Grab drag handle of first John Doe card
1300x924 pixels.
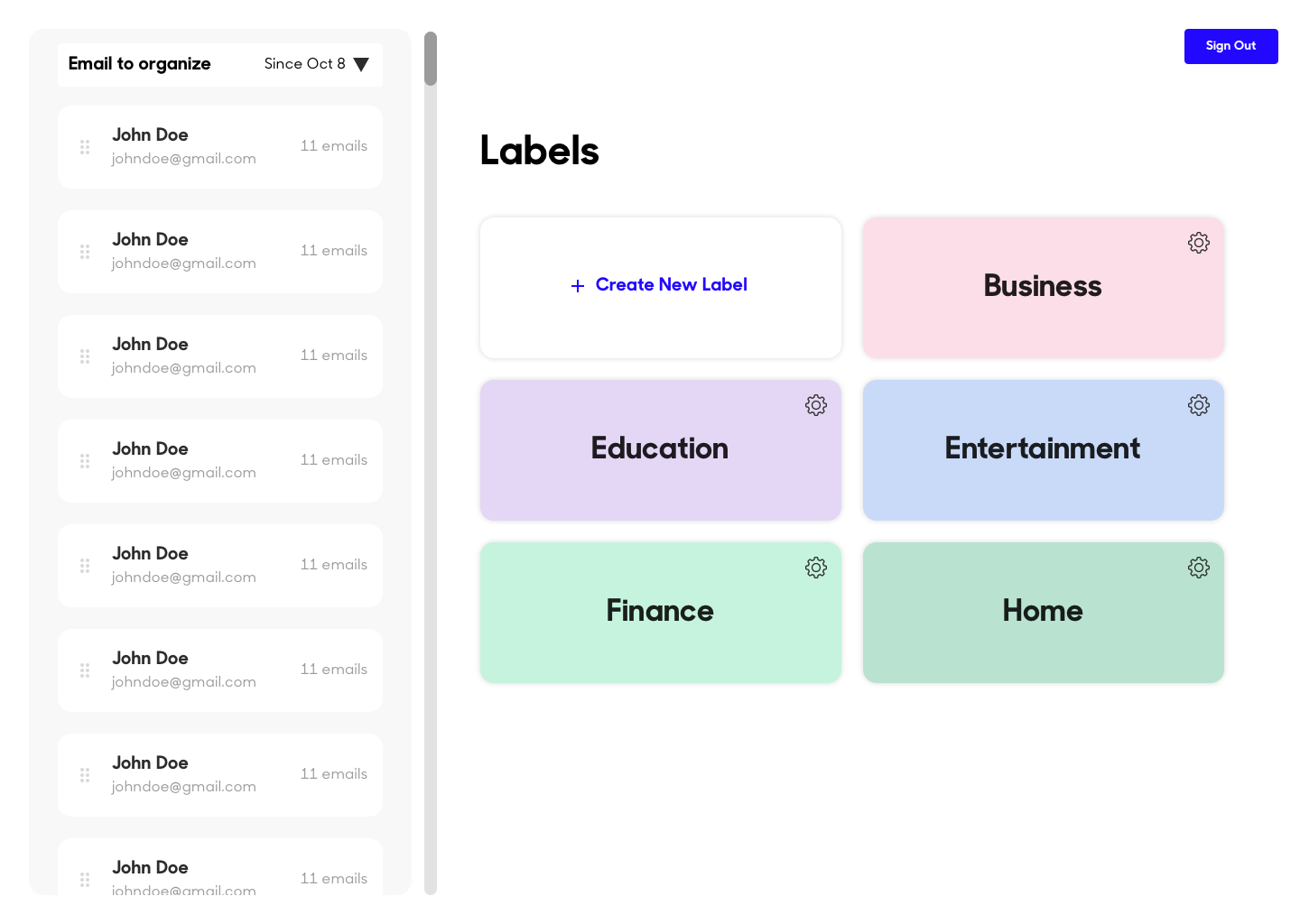click(85, 147)
